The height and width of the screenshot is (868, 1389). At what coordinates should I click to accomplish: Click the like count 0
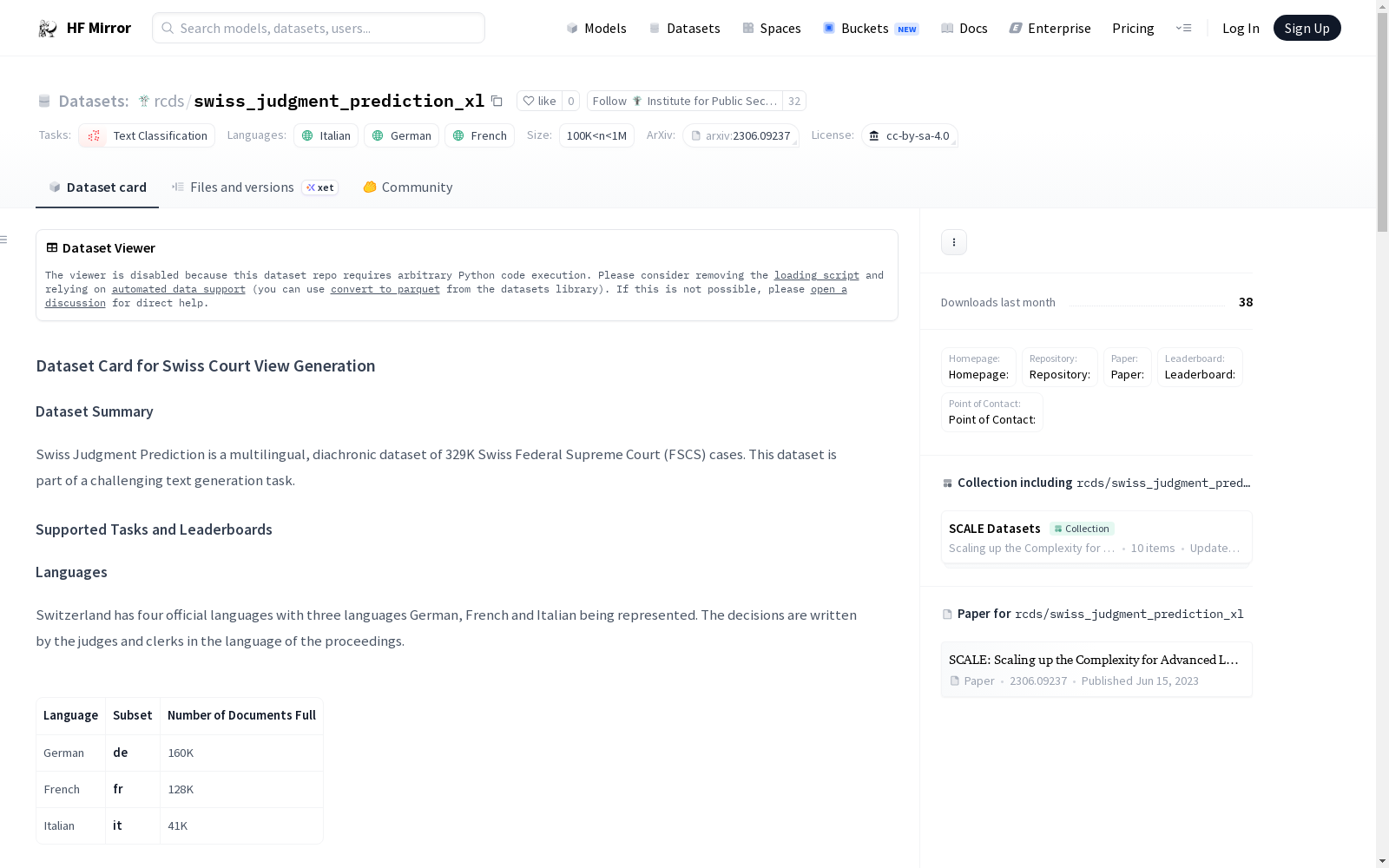click(570, 101)
